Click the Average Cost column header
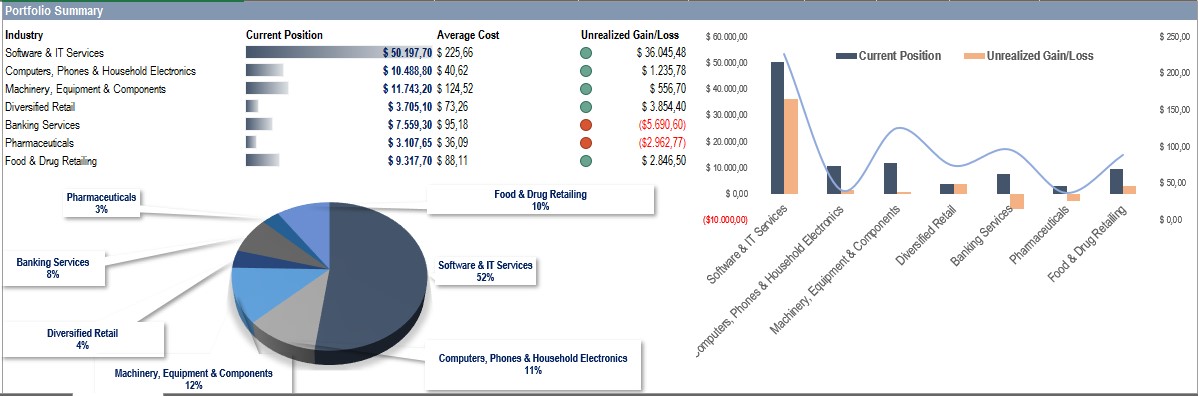The image size is (1198, 396). click(x=468, y=35)
